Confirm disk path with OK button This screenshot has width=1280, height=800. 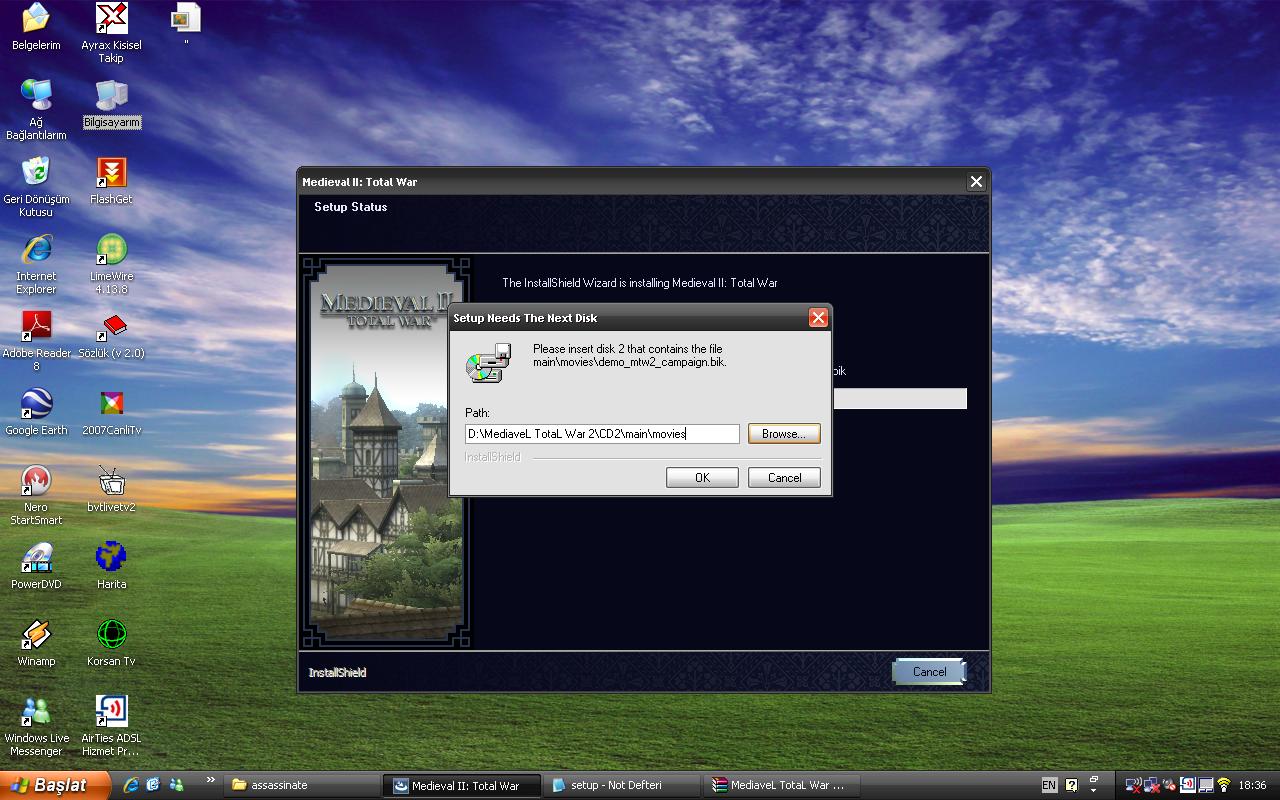click(702, 478)
